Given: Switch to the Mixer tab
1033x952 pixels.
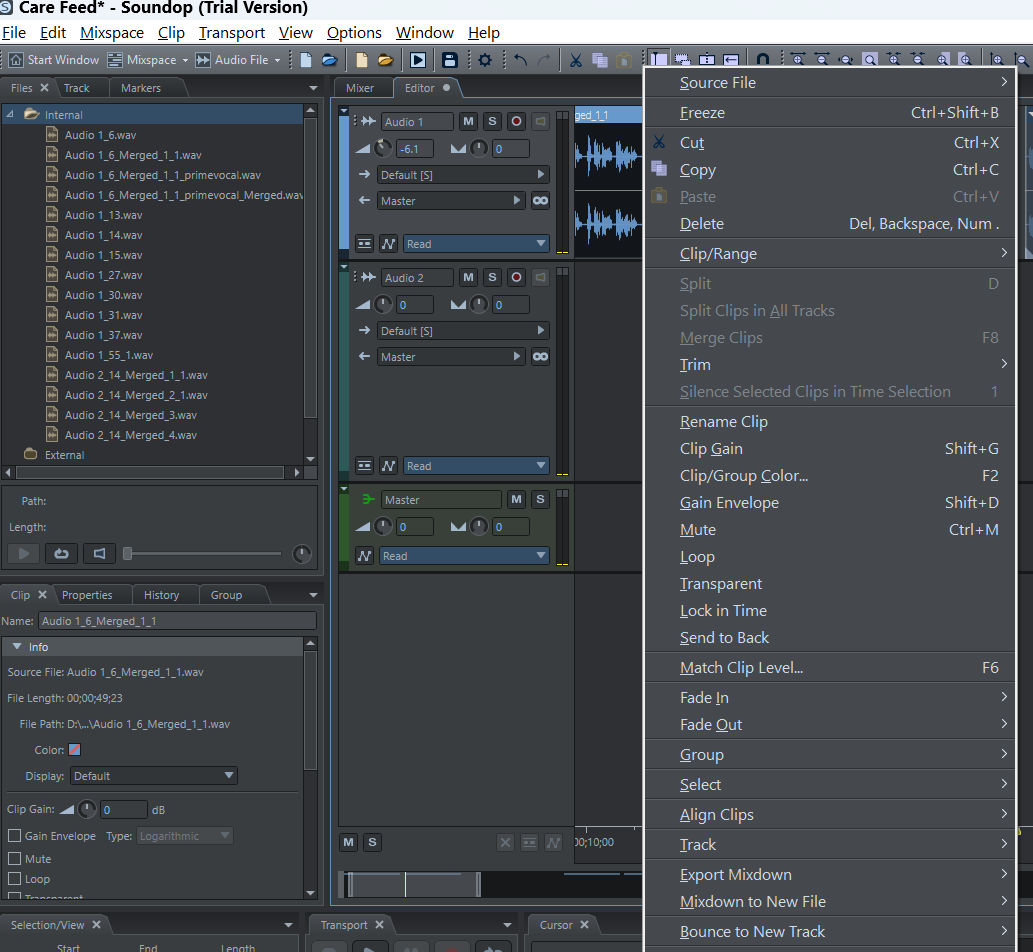Looking at the screenshot, I should (x=360, y=88).
